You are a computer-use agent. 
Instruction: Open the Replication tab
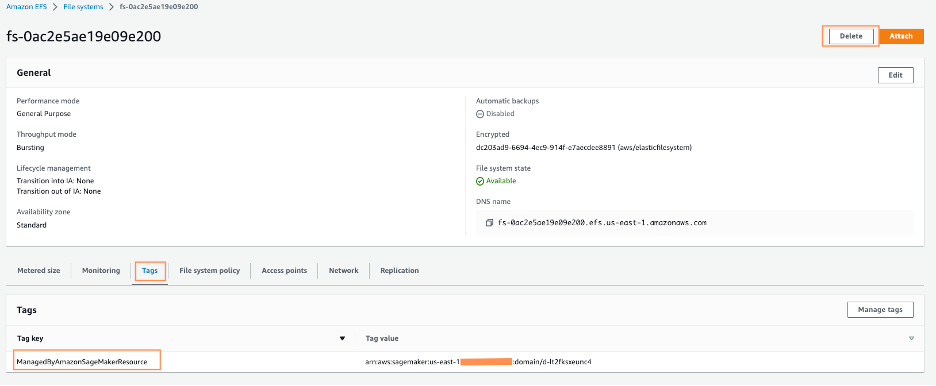coord(399,270)
